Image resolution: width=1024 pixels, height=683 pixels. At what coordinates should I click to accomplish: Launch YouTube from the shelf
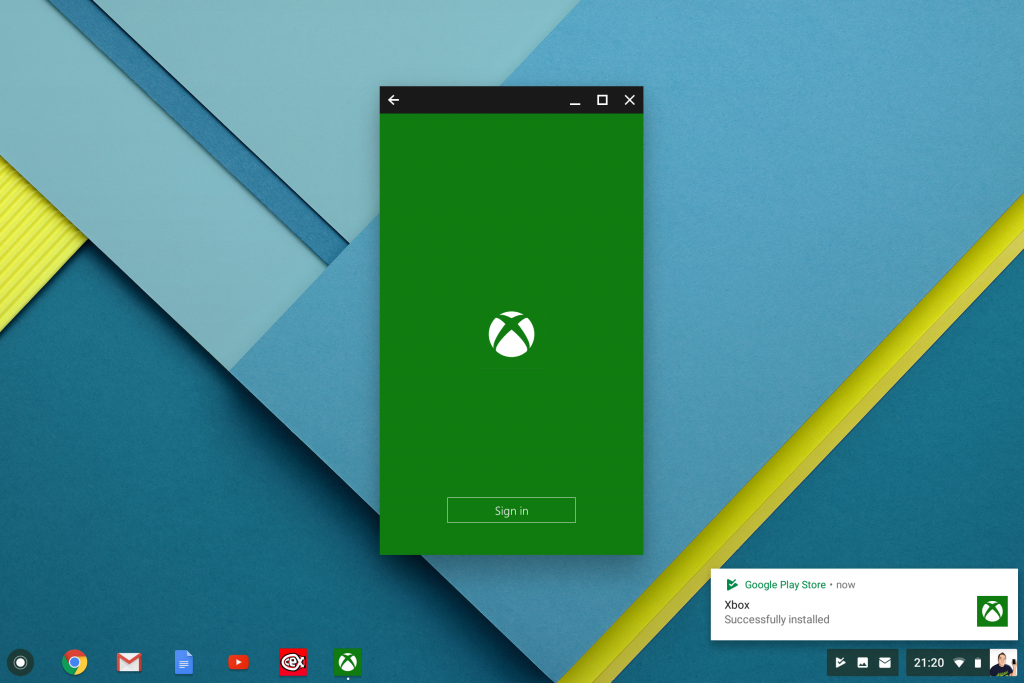click(238, 662)
